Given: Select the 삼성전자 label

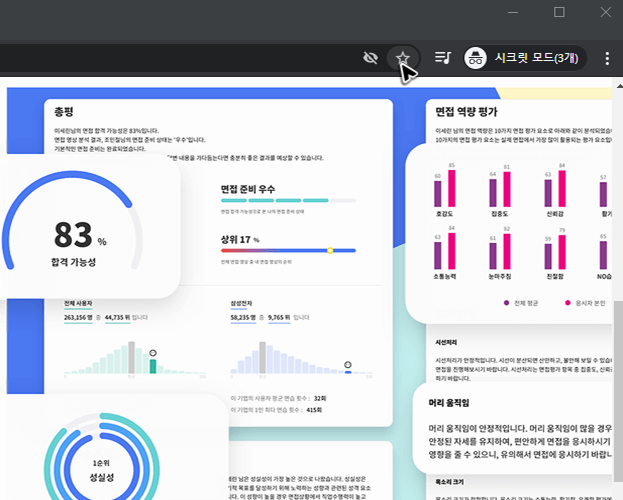Looking at the screenshot, I should coord(241,303).
